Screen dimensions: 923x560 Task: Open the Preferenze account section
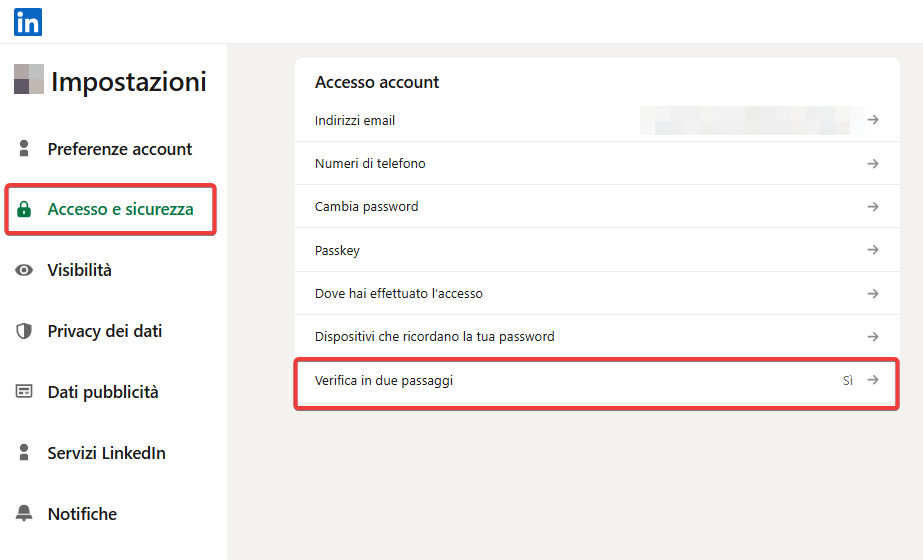[119, 149]
